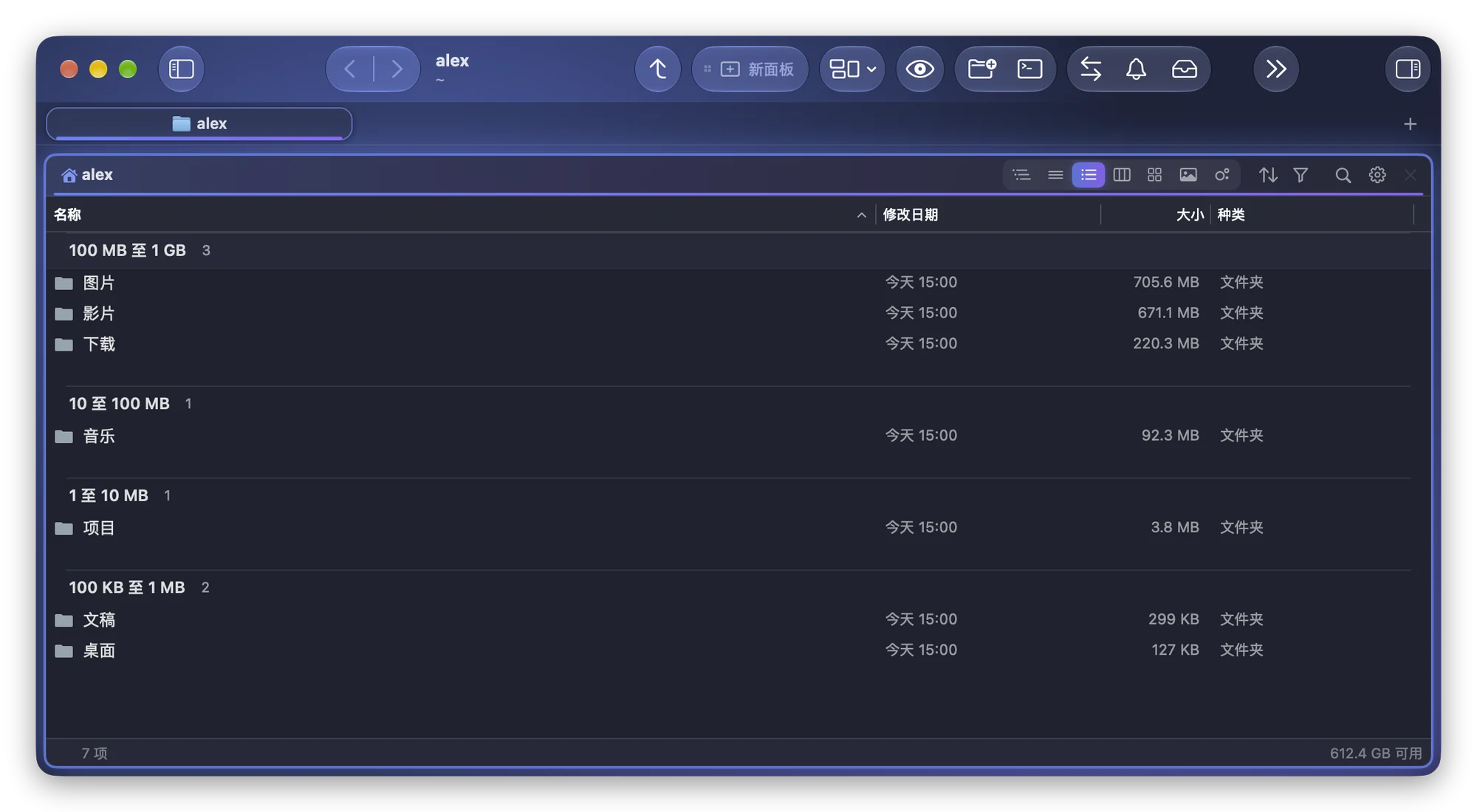Collapse the 10 至 100 MB group
This screenshot has height=812, width=1477.
click(x=119, y=404)
